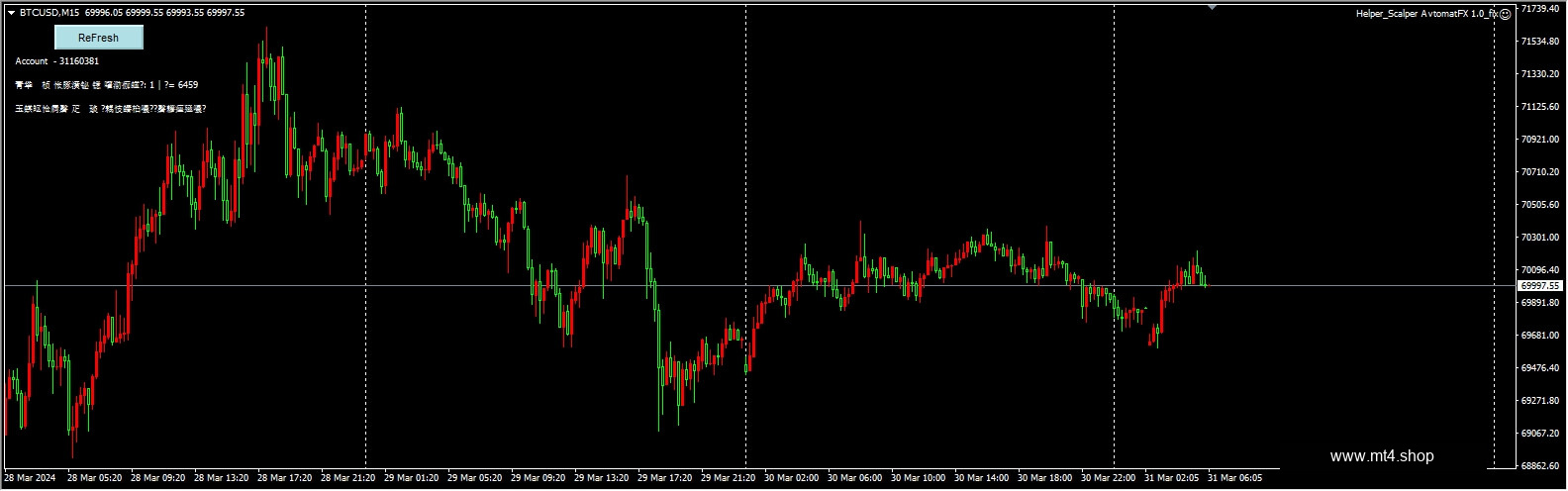The width and height of the screenshot is (1568, 491).
Task: Click the 70096.40 price axis label
Action: click(x=1540, y=269)
